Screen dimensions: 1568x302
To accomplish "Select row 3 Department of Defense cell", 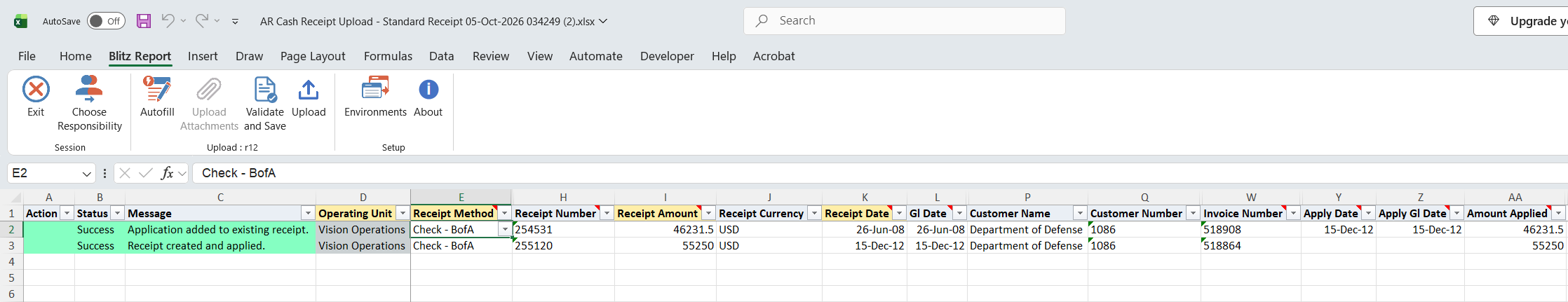I will (x=1027, y=245).
